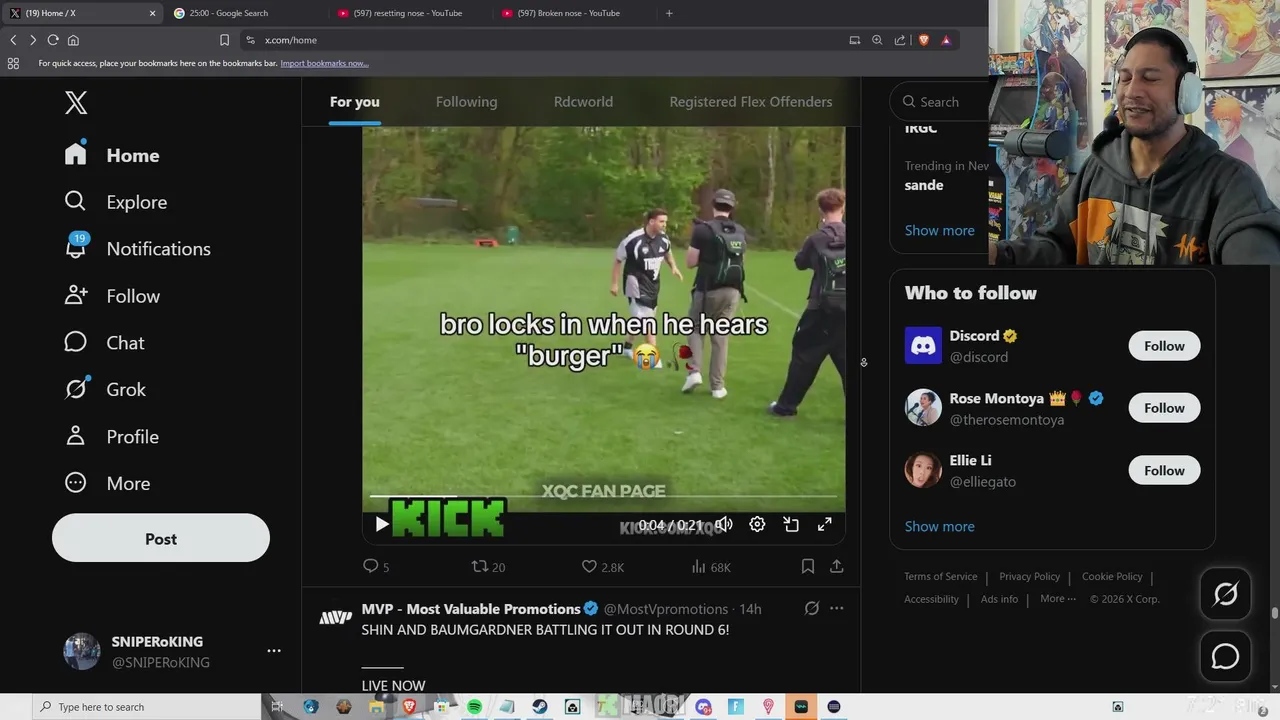This screenshot has width=1280, height=720.
Task: Open Explore in the X sidebar
Action: pos(115,202)
